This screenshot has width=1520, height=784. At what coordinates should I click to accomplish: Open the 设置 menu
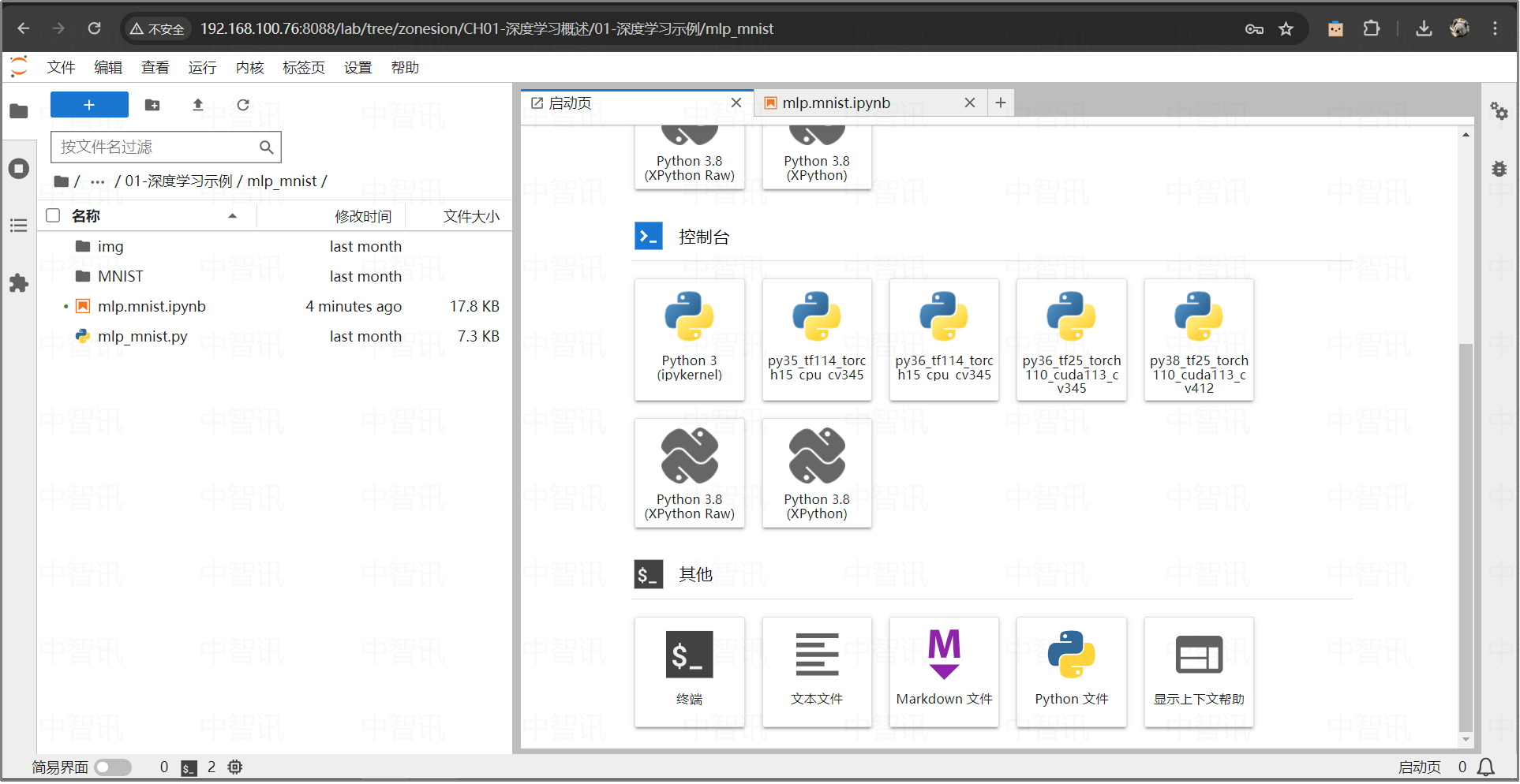358,68
